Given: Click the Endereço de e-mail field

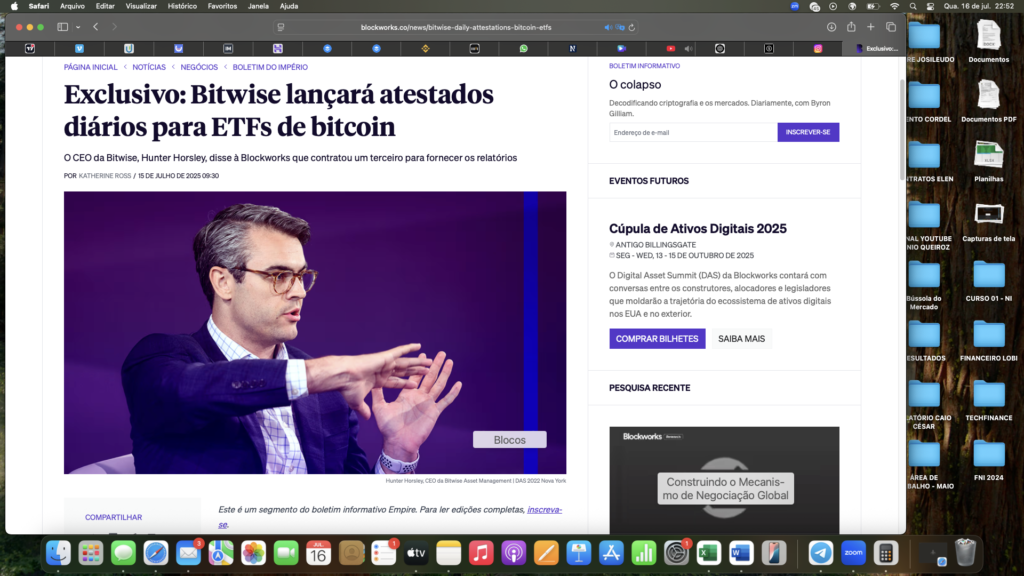Looking at the screenshot, I should [693, 133].
